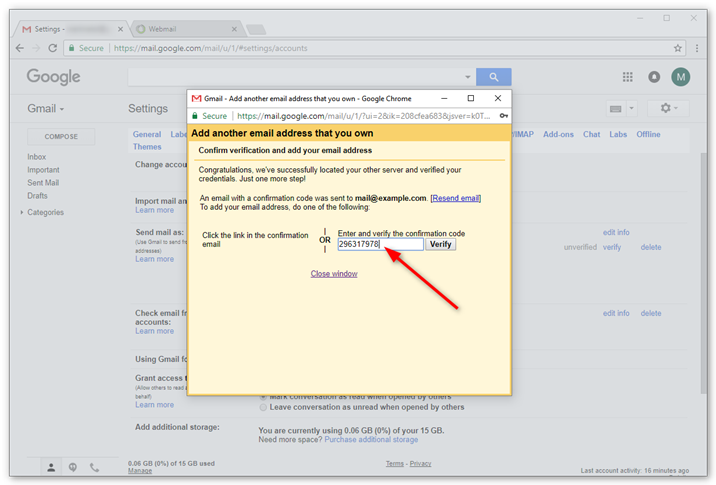Image resolution: width=716 pixels, height=485 pixels.
Task: Show search options dropdown arrow
Action: pos(467,77)
